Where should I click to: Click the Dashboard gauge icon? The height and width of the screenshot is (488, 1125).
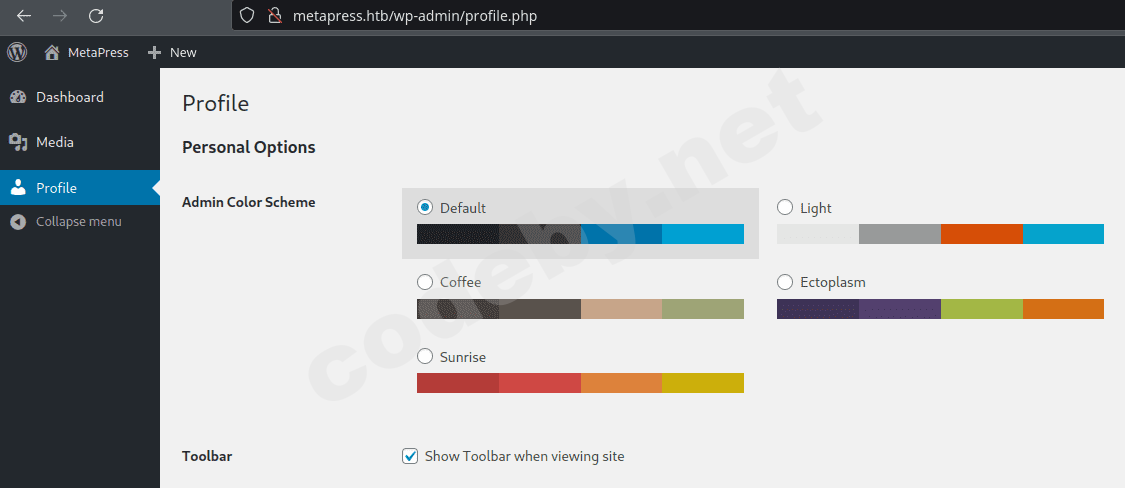[x=18, y=97]
